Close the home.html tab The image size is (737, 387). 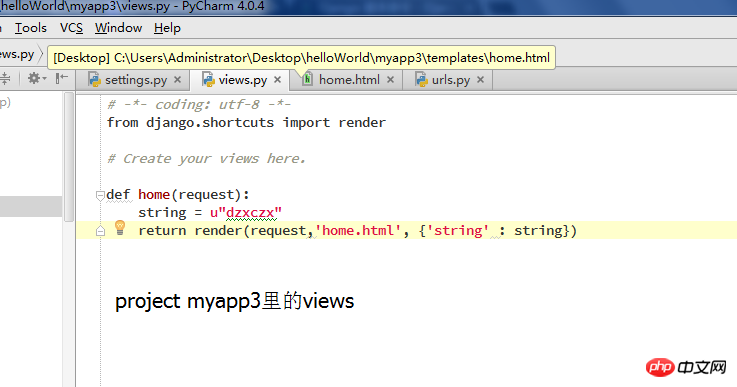(x=390, y=80)
